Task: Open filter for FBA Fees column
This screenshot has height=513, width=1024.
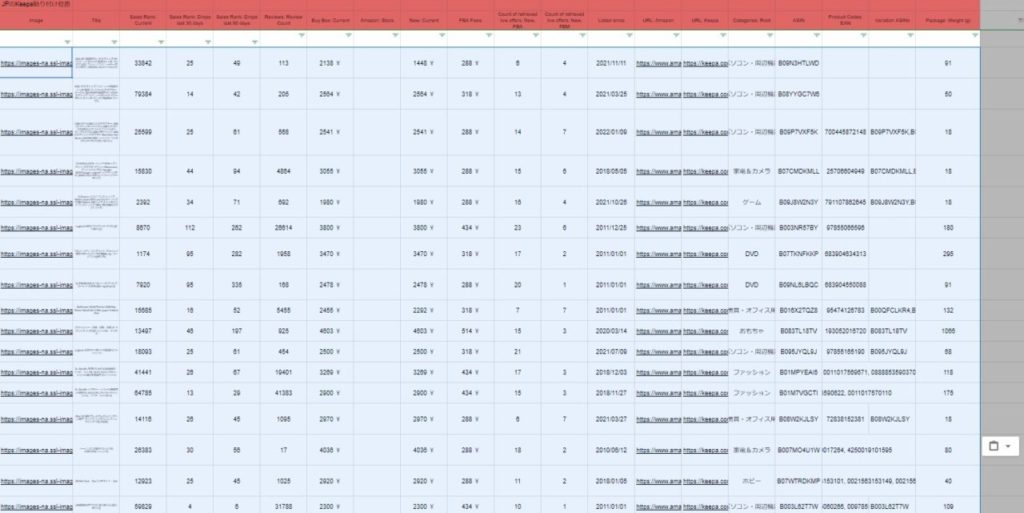Action: 489,35
